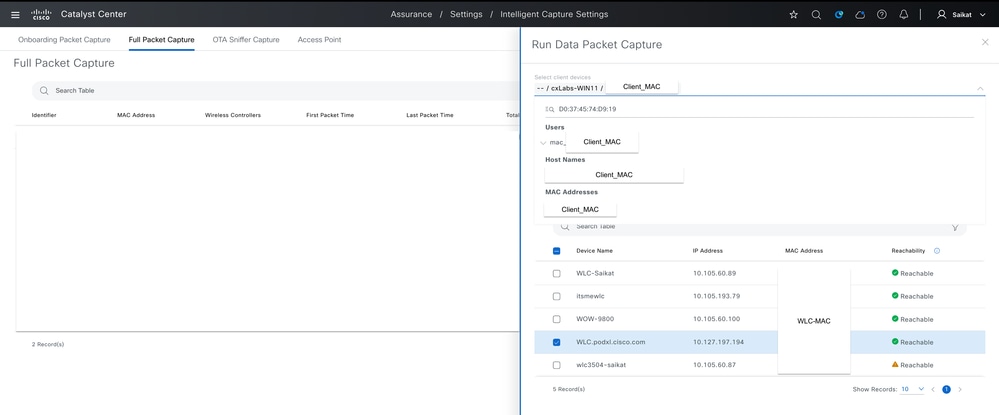Click the cloud status icon
The image size is (999, 415).
point(860,15)
